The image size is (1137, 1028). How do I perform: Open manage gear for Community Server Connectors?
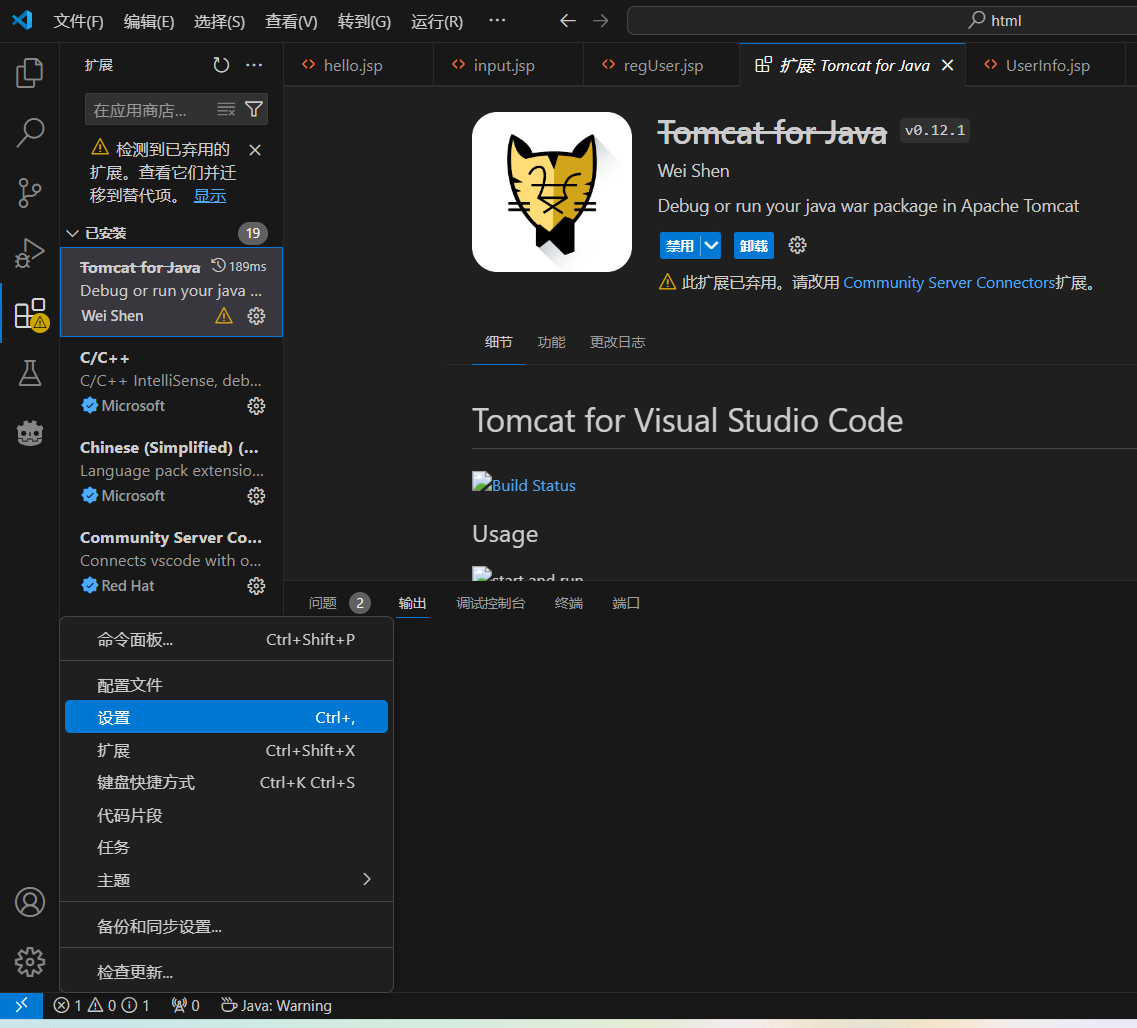pos(256,586)
